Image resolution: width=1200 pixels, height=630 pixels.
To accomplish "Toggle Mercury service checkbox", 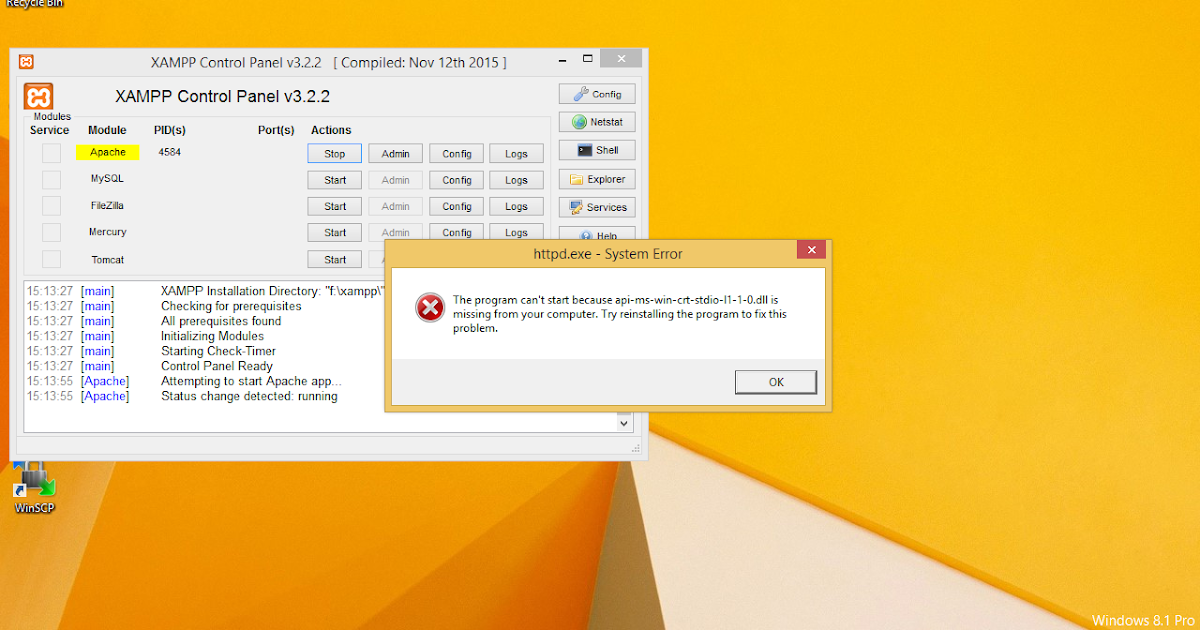I will (x=51, y=232).
